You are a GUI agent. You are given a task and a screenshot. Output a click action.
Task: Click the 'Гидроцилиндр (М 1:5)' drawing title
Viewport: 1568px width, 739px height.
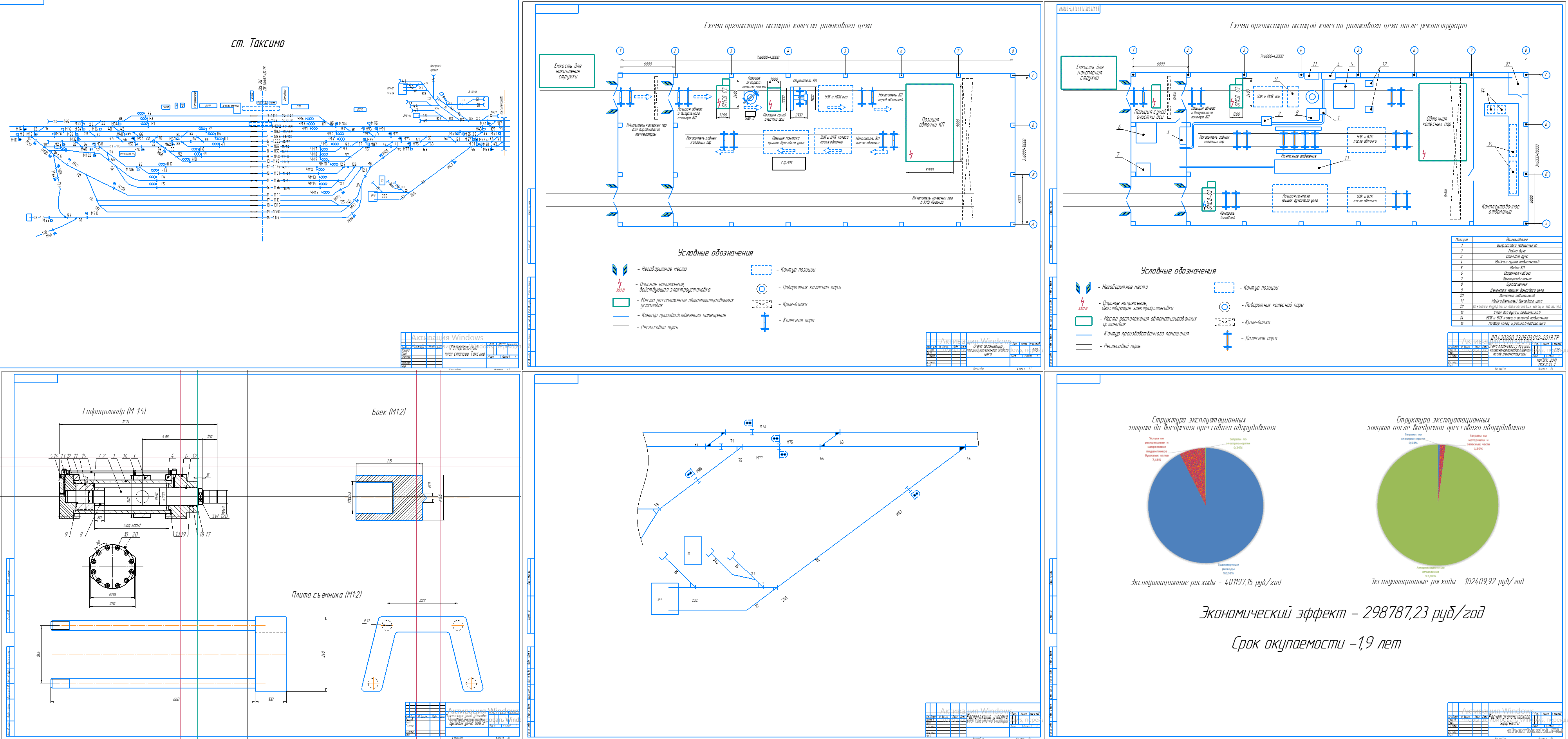(114, 411)
